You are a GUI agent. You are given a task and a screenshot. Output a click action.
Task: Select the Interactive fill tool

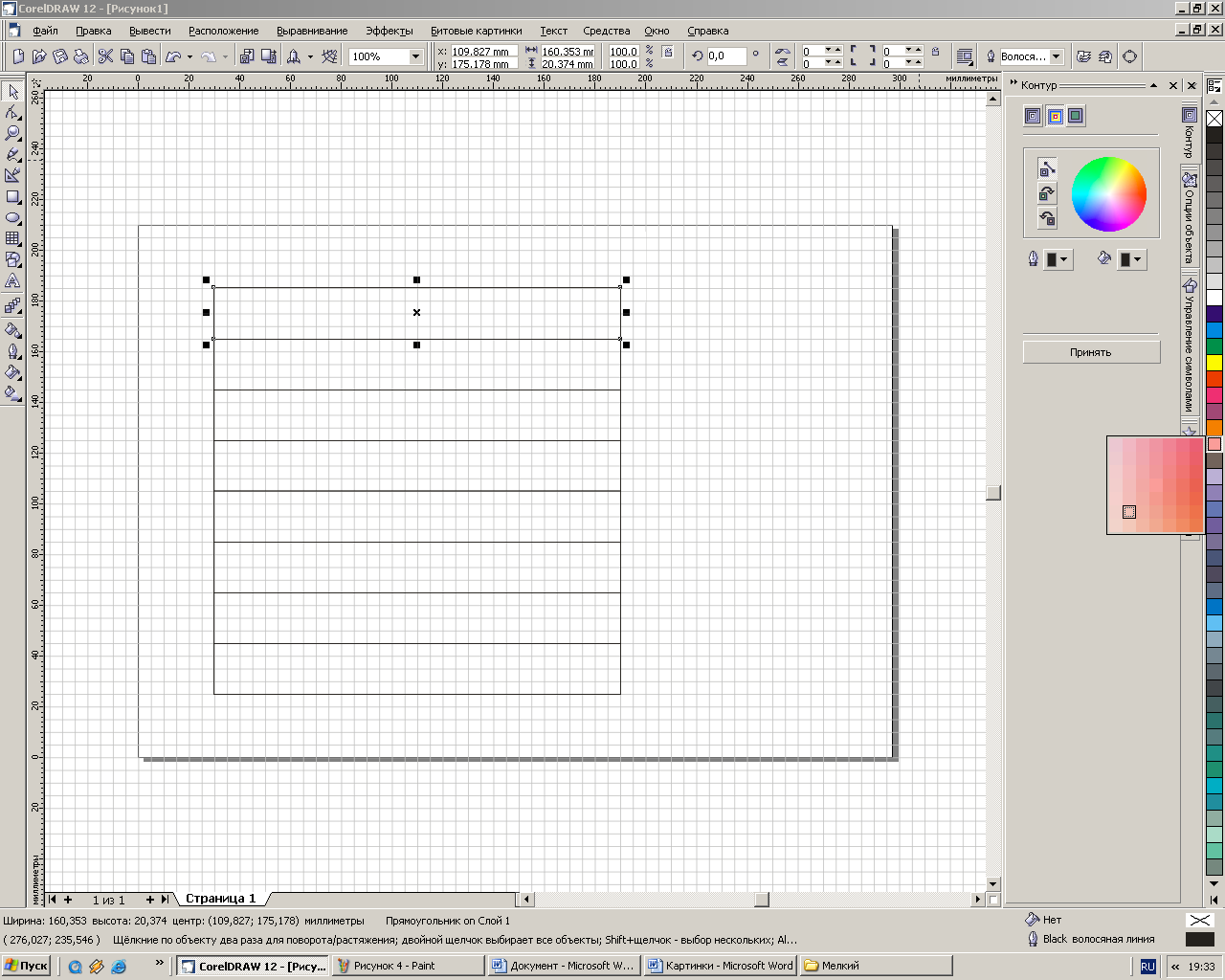point(12,393)
